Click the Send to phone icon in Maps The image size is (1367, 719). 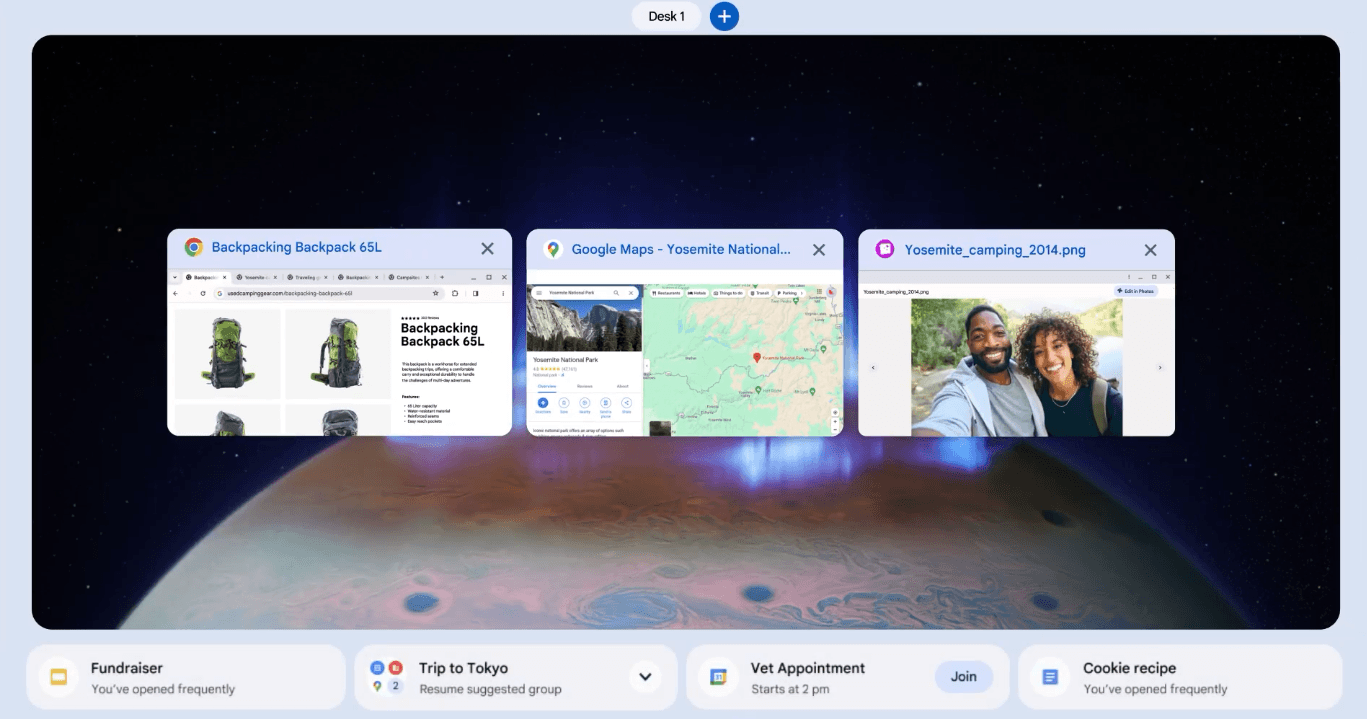tap(605, 403)
